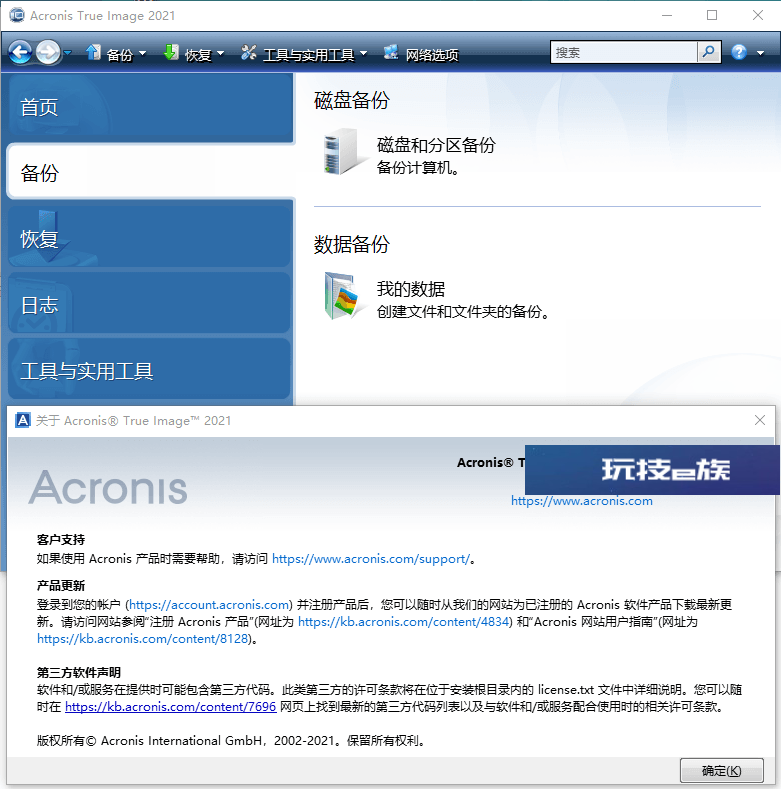Open the navigation history dropdown arrow

(x=67, y=52)
